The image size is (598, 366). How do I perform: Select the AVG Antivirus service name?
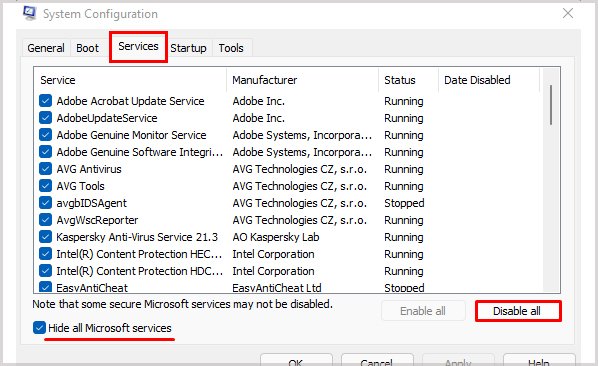pos(89,169)
